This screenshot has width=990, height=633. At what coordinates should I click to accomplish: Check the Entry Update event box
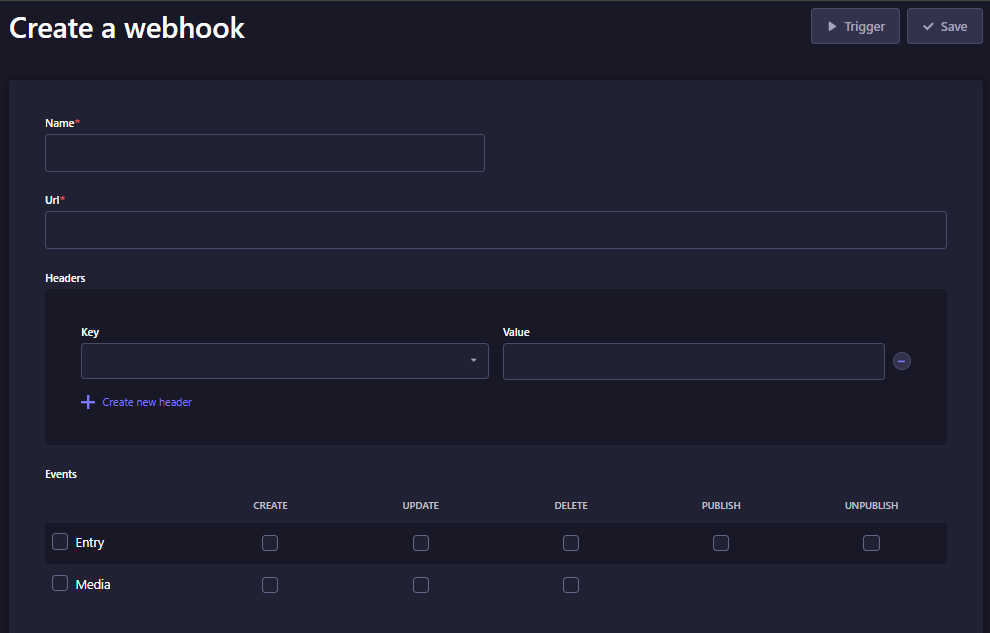(x=421, y=543)
